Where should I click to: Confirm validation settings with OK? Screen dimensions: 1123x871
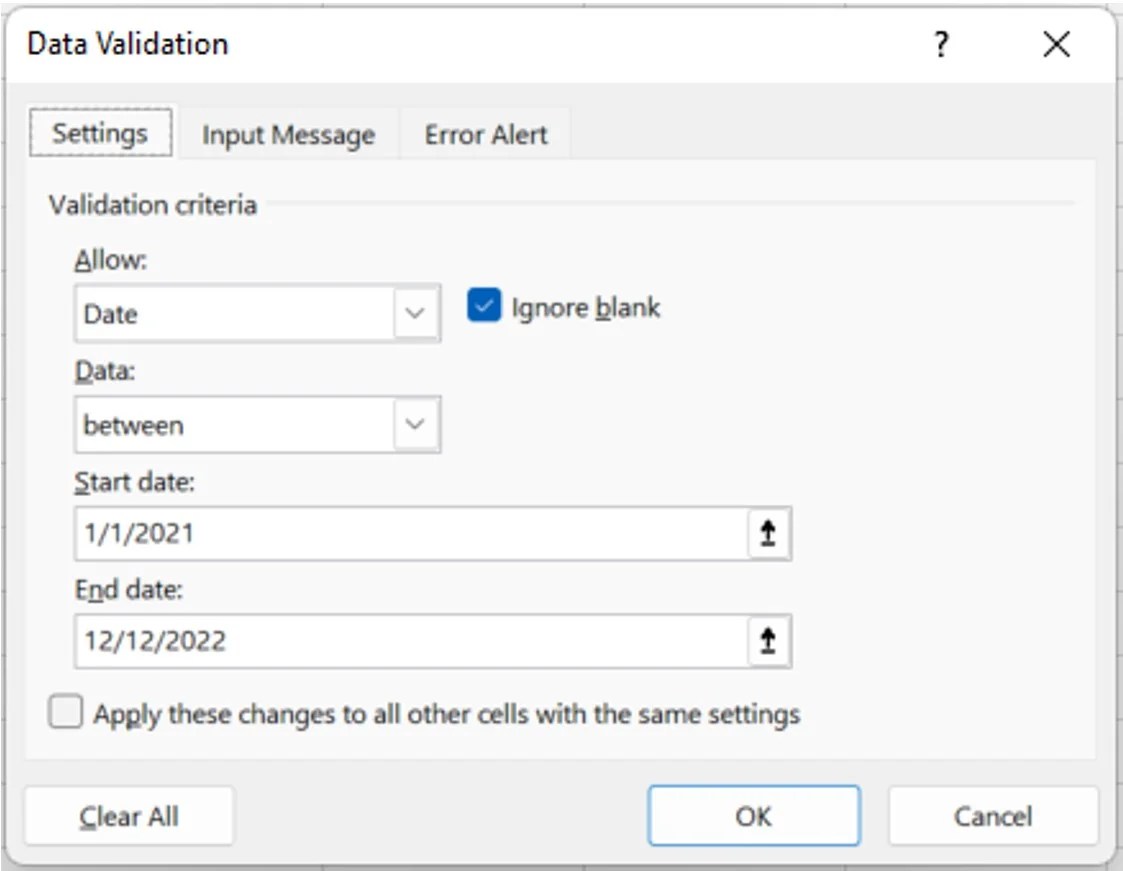756,815
